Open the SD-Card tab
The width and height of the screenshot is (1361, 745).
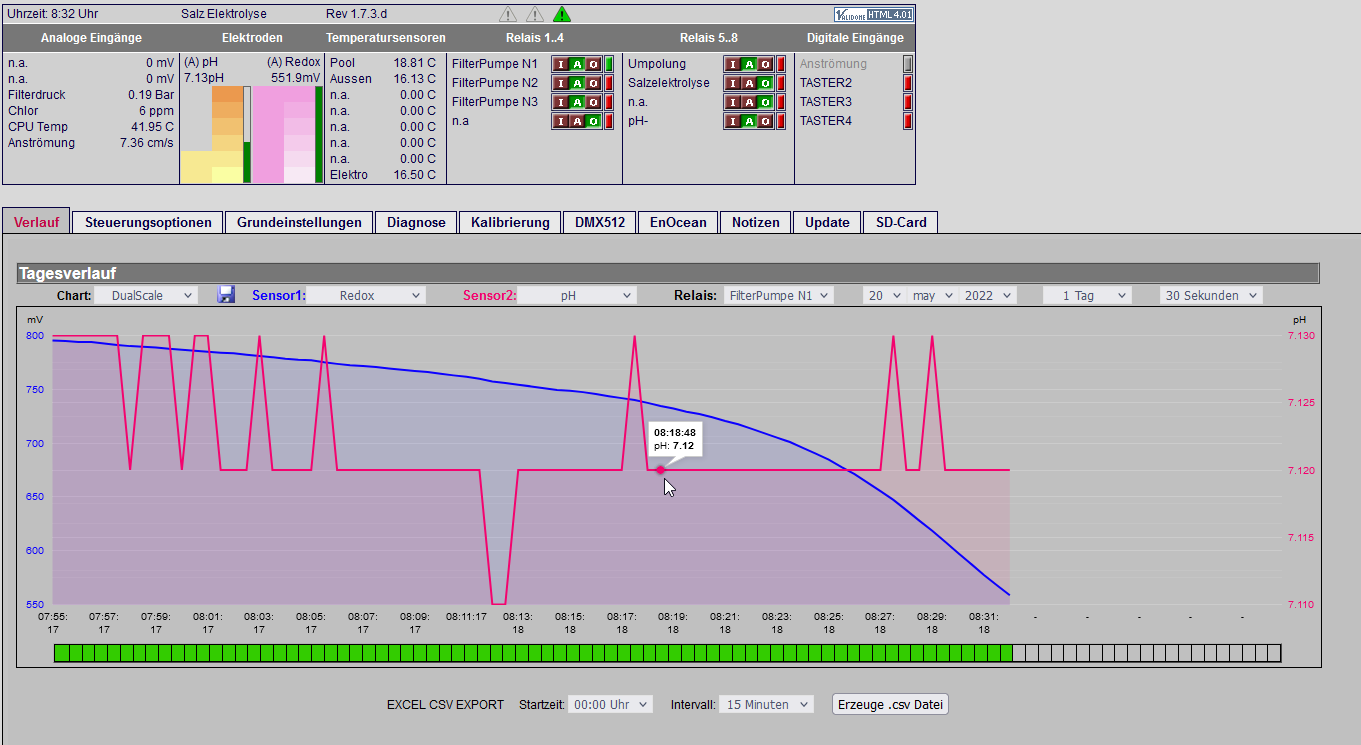tap(901, 222)
